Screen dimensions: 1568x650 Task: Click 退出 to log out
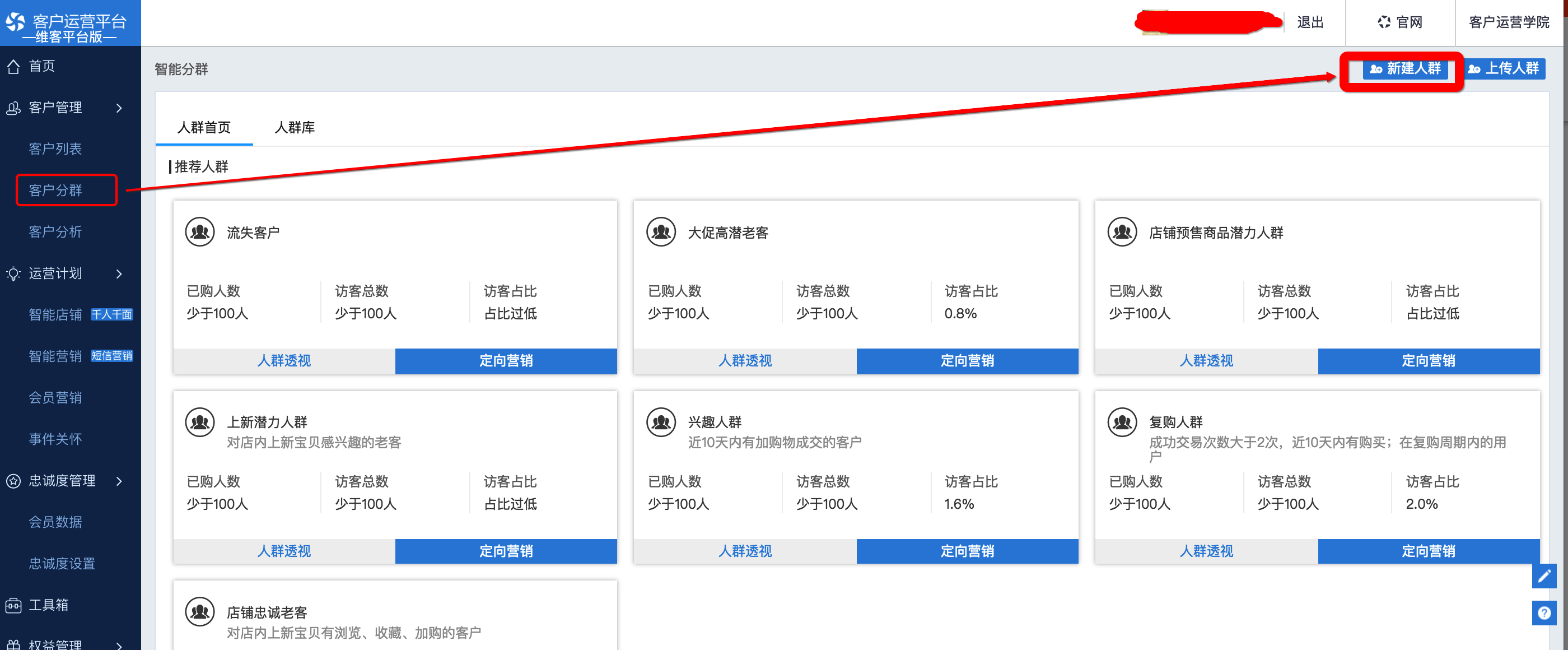(1310, 22)
